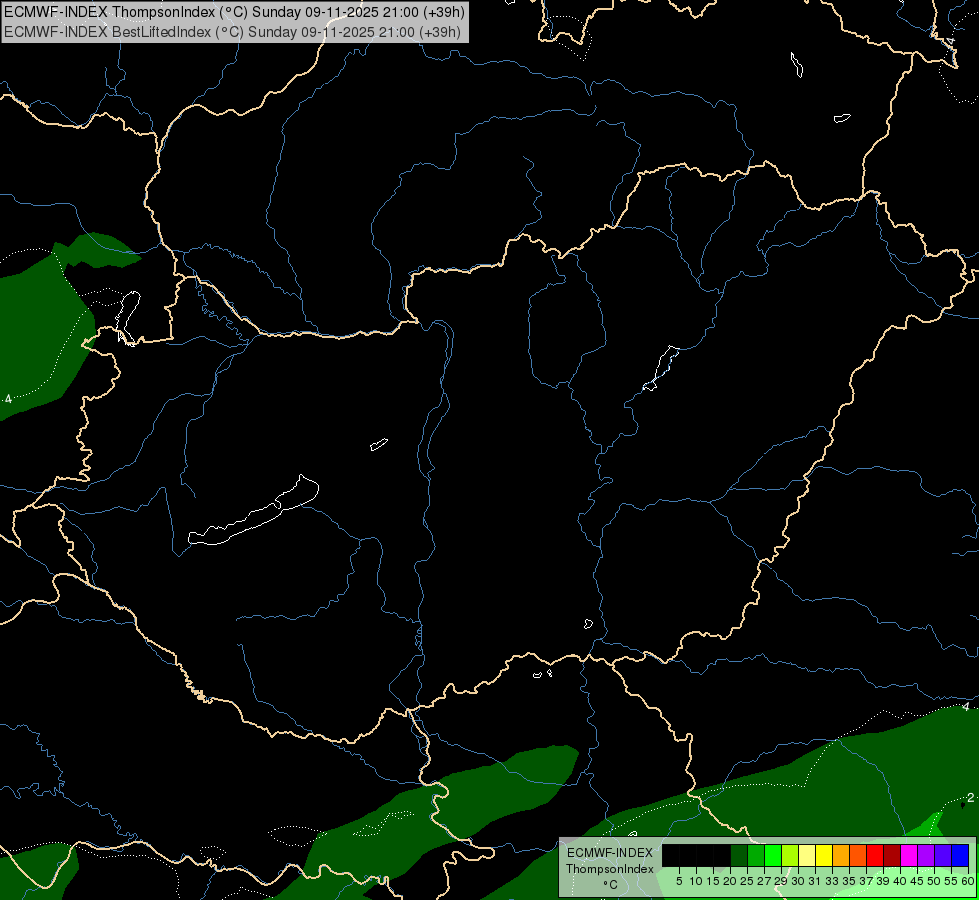The image size is (979, 900).
Task: Click the legend scale value 50
Action: click(x=934, y=881)
